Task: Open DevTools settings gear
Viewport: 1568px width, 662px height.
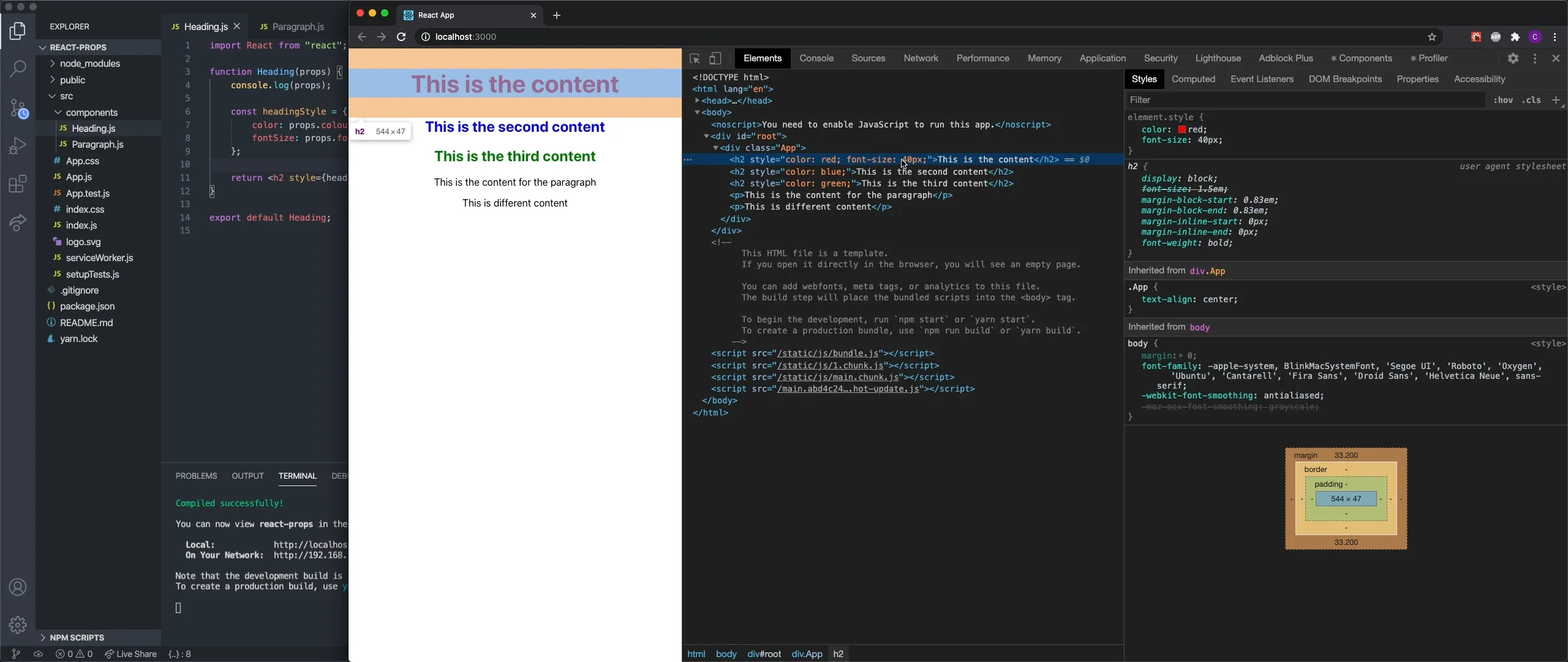Action: click(1513, 58)
